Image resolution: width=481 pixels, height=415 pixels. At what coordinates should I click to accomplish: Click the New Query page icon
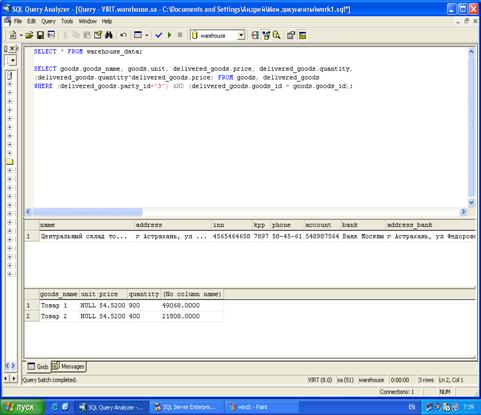tap(13, 35)
